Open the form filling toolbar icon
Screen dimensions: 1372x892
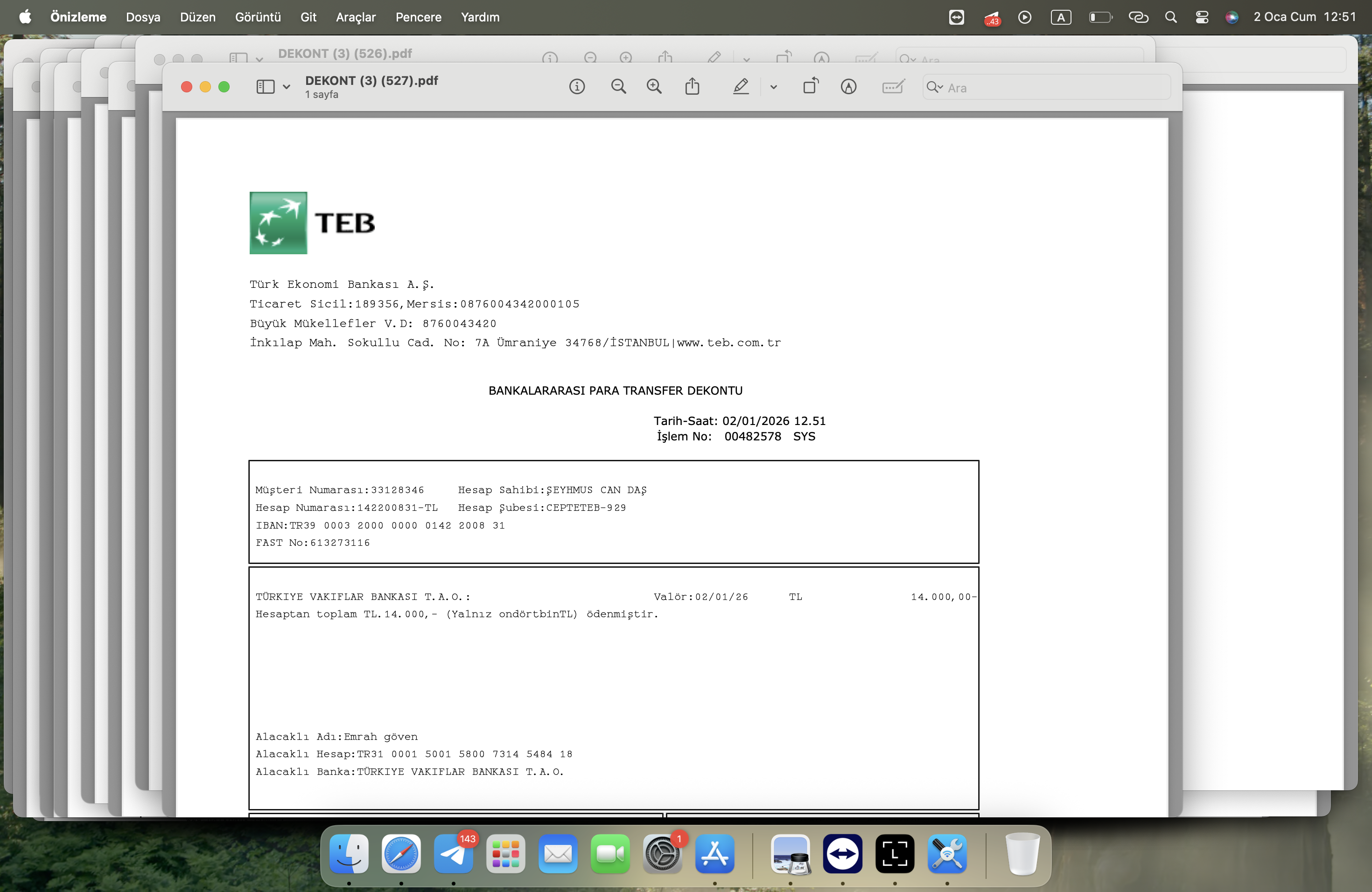pyautogui.click(x=893, y=87)
